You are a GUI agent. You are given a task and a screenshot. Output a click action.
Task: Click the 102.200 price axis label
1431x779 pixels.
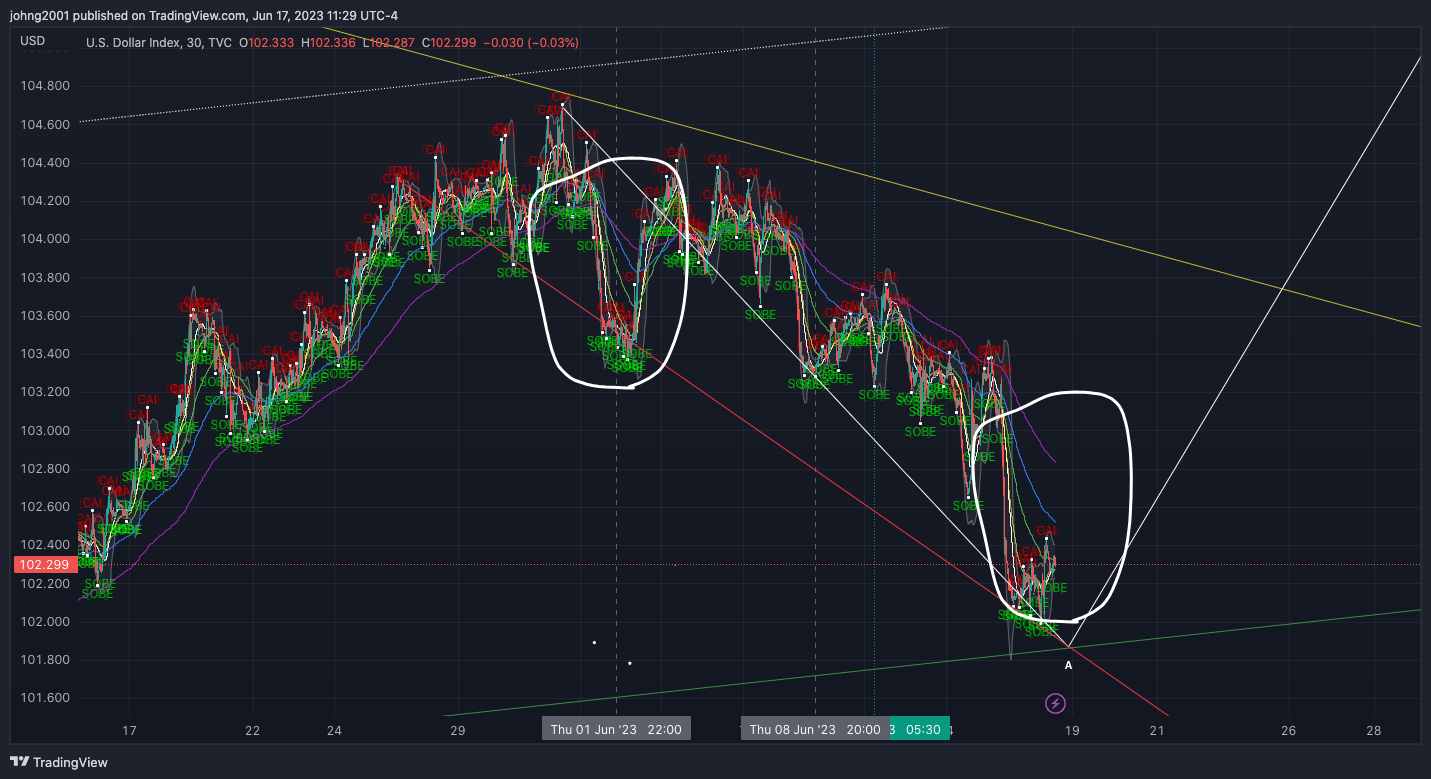45,583
